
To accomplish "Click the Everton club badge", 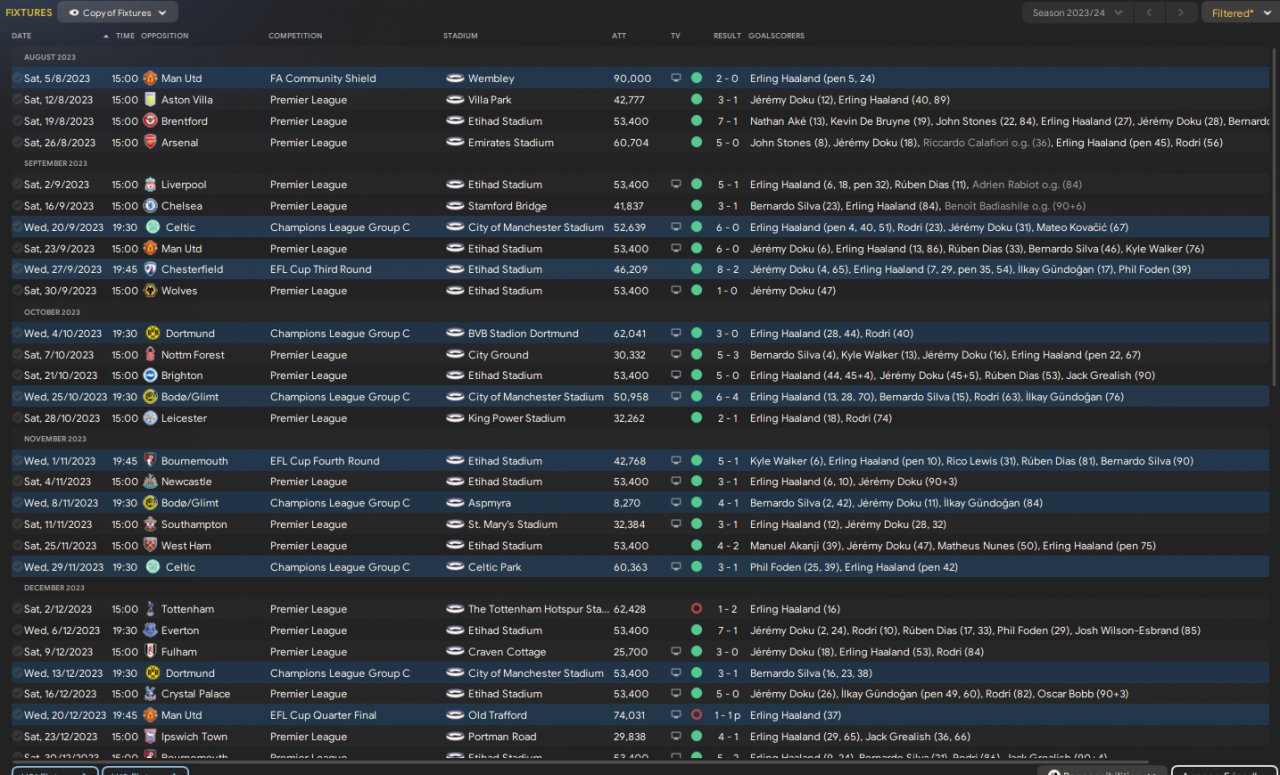I will (x=150, y=631).
